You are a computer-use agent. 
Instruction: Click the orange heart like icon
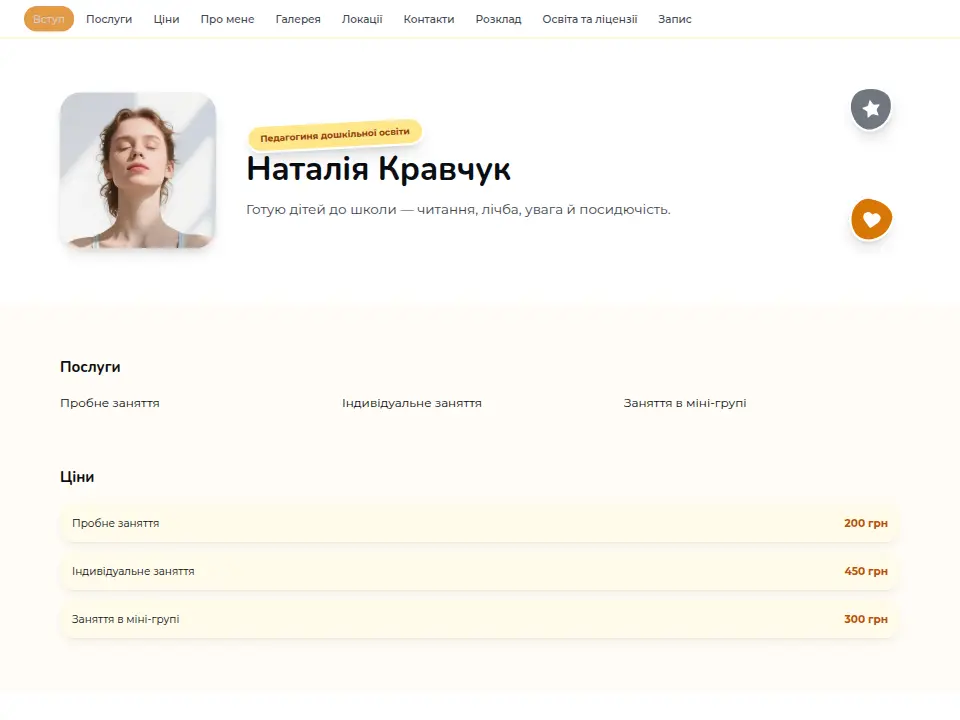point(871,219)
